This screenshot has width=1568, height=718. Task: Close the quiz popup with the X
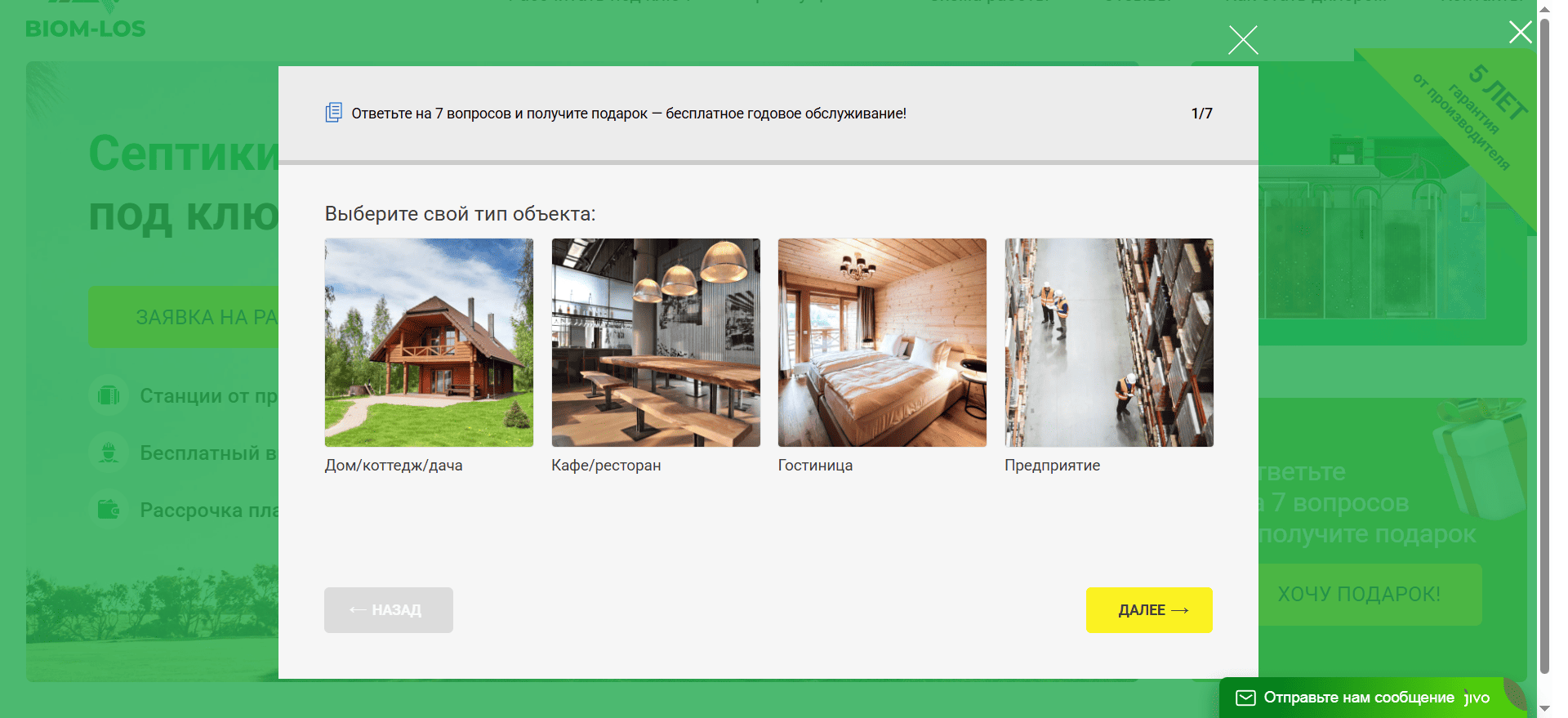[x=1243, y=40]
